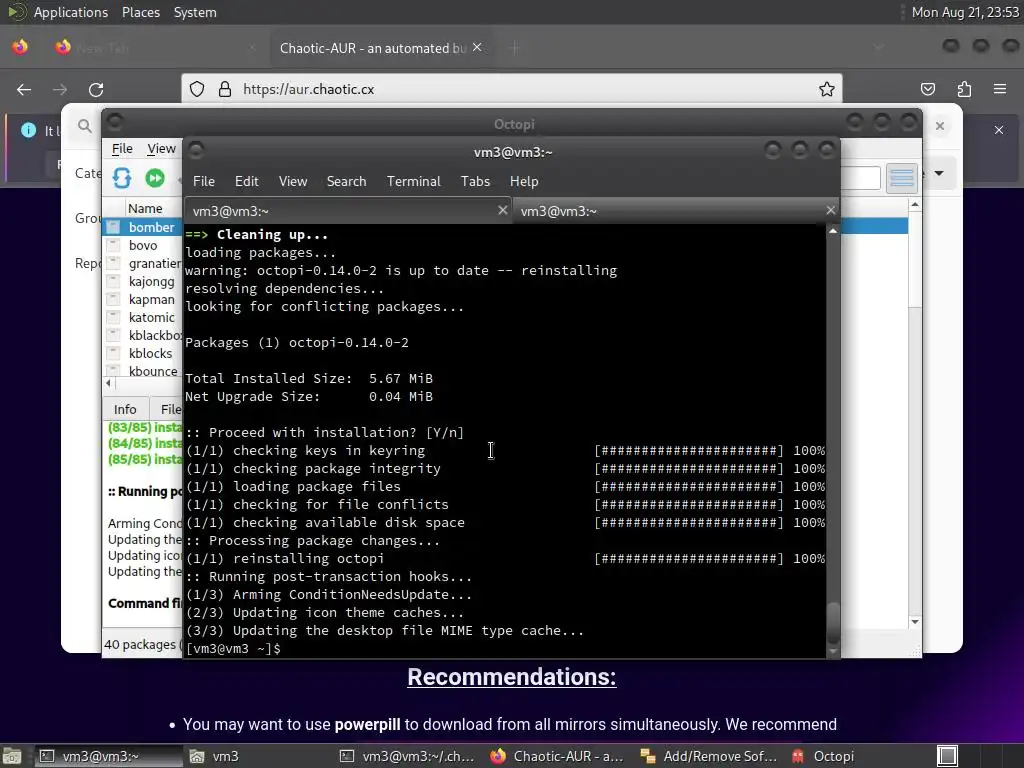1024x768 pixels.
Task: Click terminal scrollbar up arrow
Action: click(833, 231)
